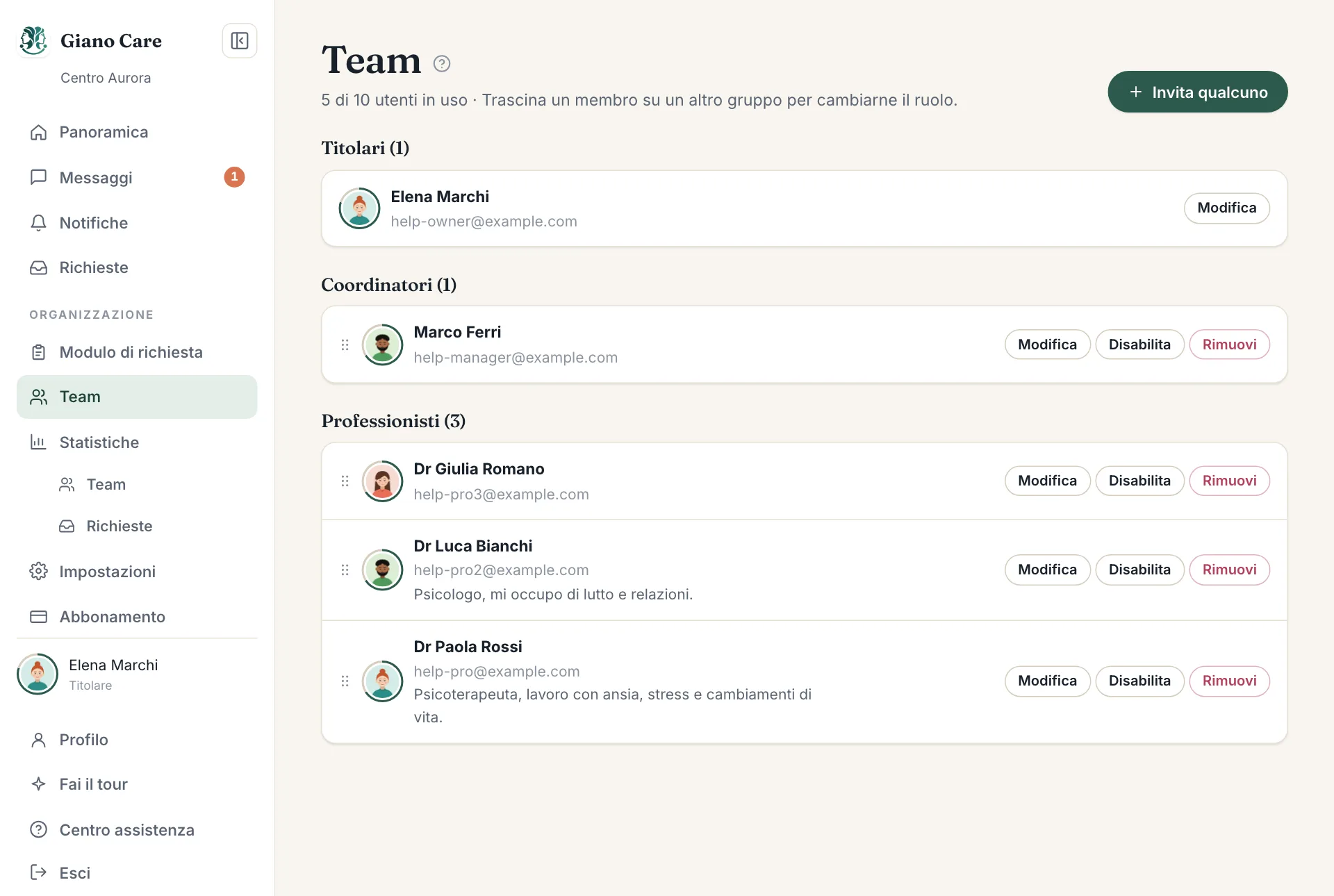Start Fai il tour

pos(137,784)
